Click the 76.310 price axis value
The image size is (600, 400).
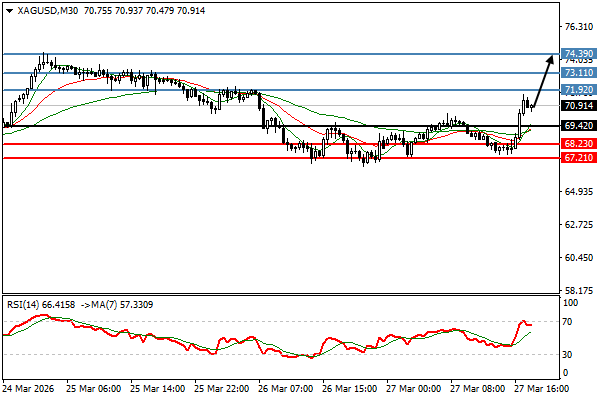tap(579, 27)
